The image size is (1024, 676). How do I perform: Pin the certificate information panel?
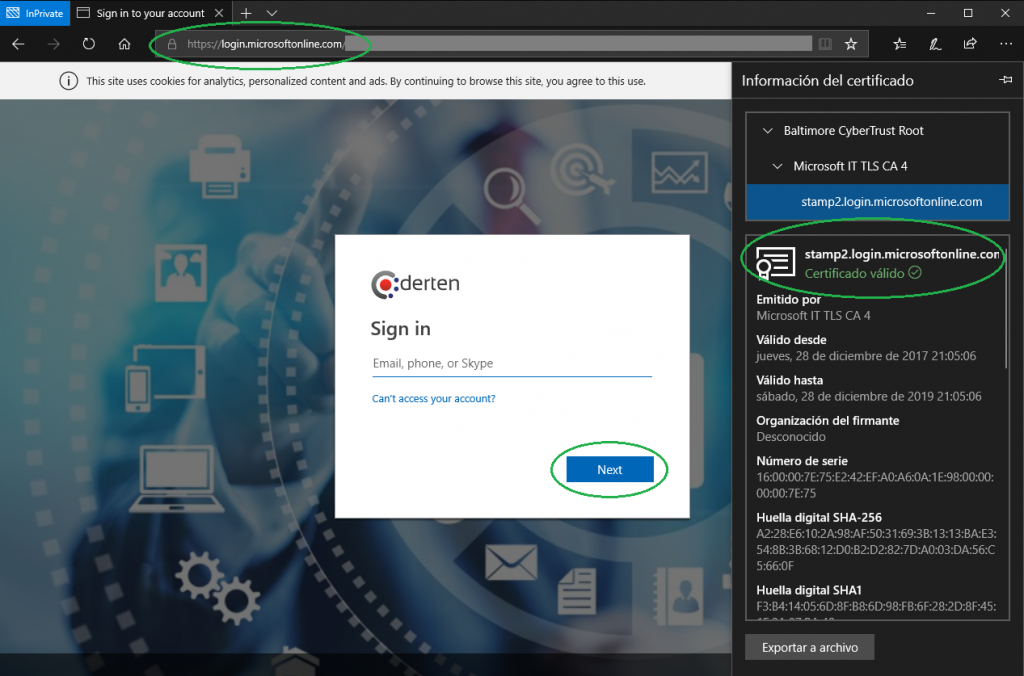pos(1005,80)
